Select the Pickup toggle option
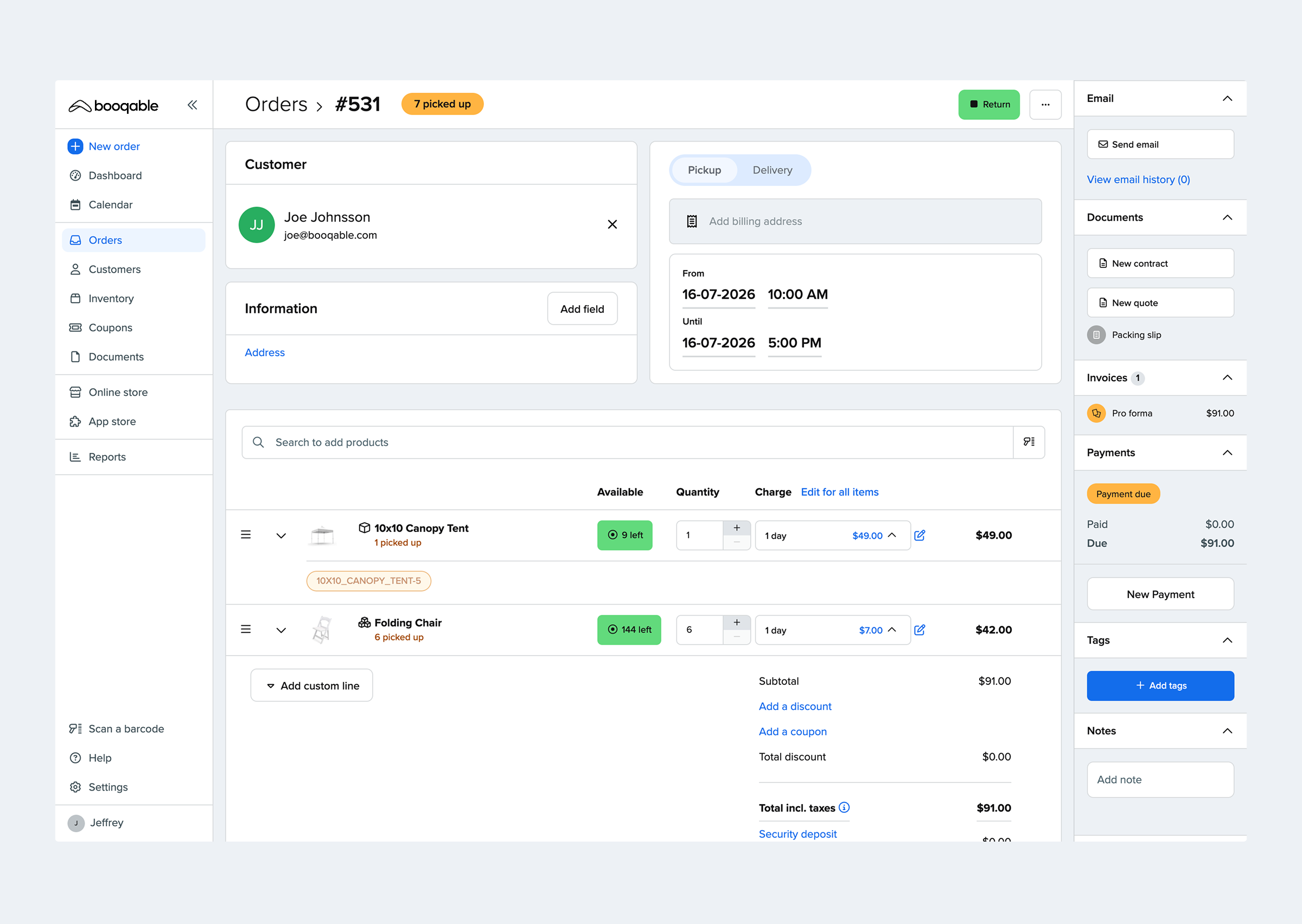This screenshot has height=924, width=1302. point(704,170)
